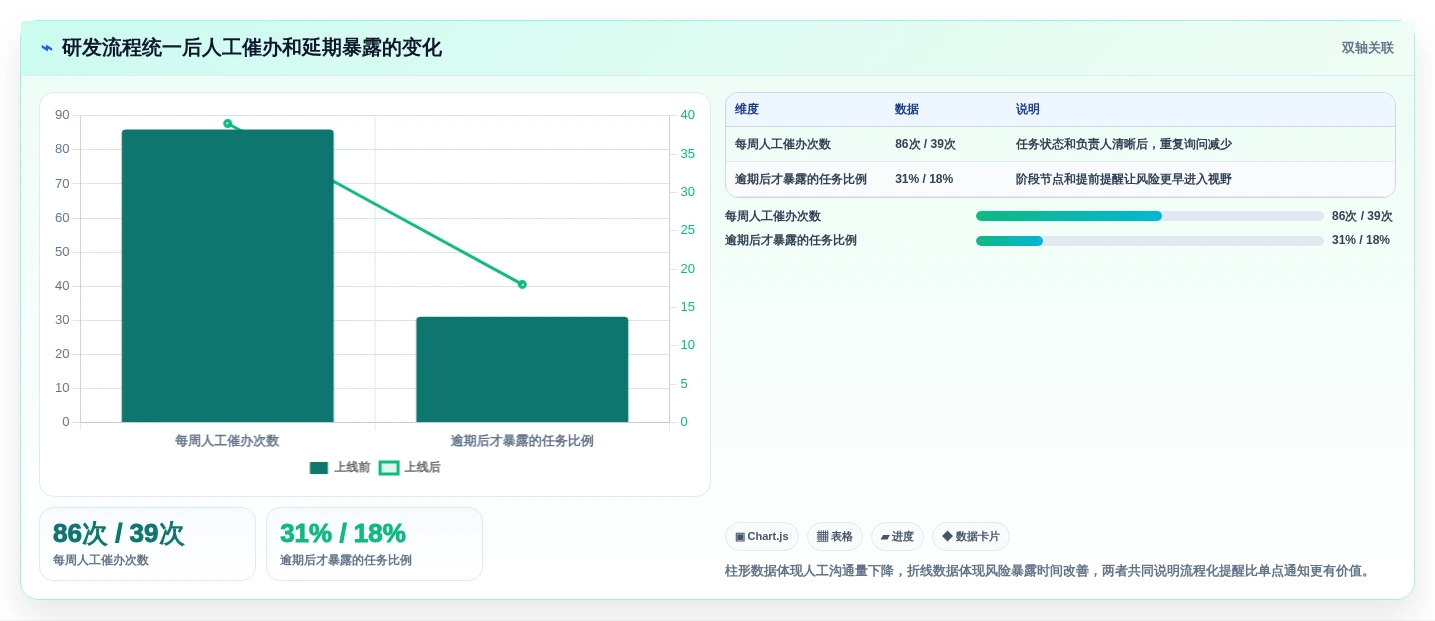
Task: Click the 逾期后才暴露的任务比例 progress bar
Action: tap(1150, 241)
